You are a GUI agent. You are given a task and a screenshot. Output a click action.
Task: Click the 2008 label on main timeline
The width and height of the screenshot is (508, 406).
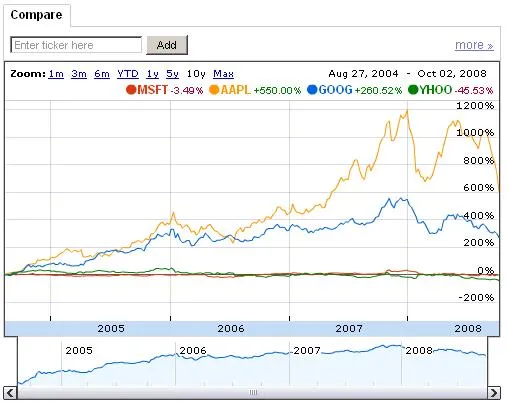468,328
